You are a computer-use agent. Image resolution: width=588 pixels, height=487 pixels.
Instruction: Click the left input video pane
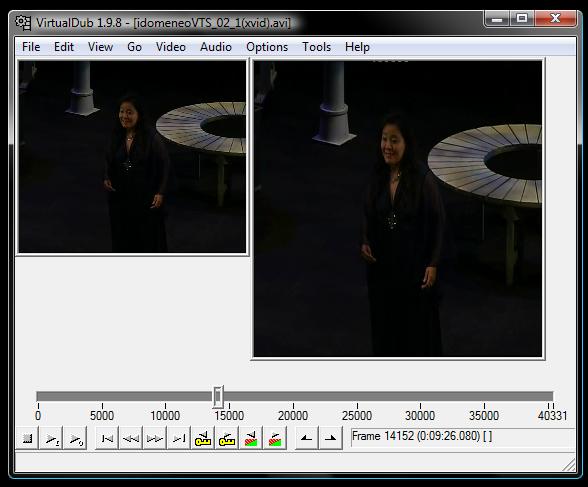(x=132, y=156)
